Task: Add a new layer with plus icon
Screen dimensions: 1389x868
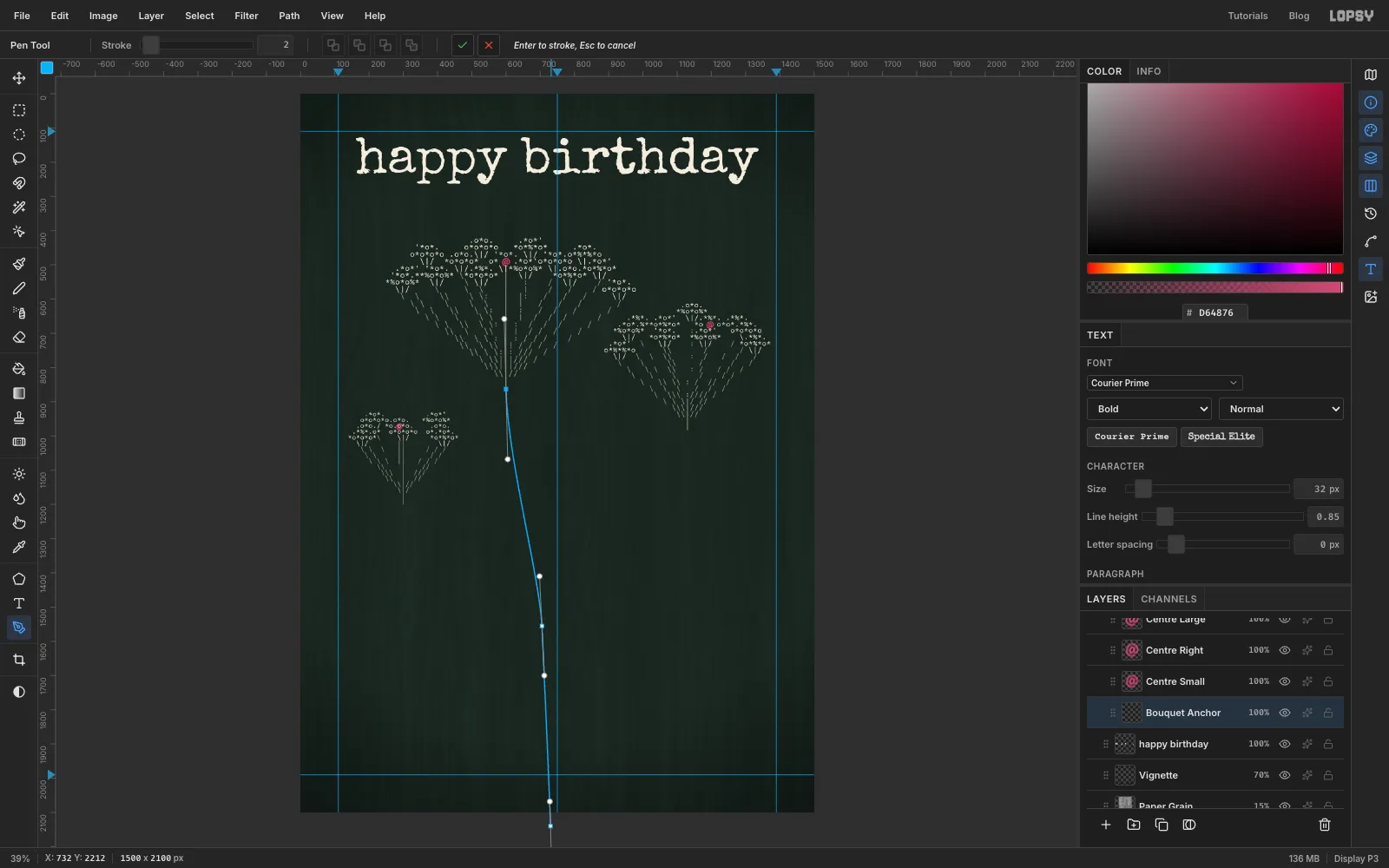Action: pos(1106,825)
